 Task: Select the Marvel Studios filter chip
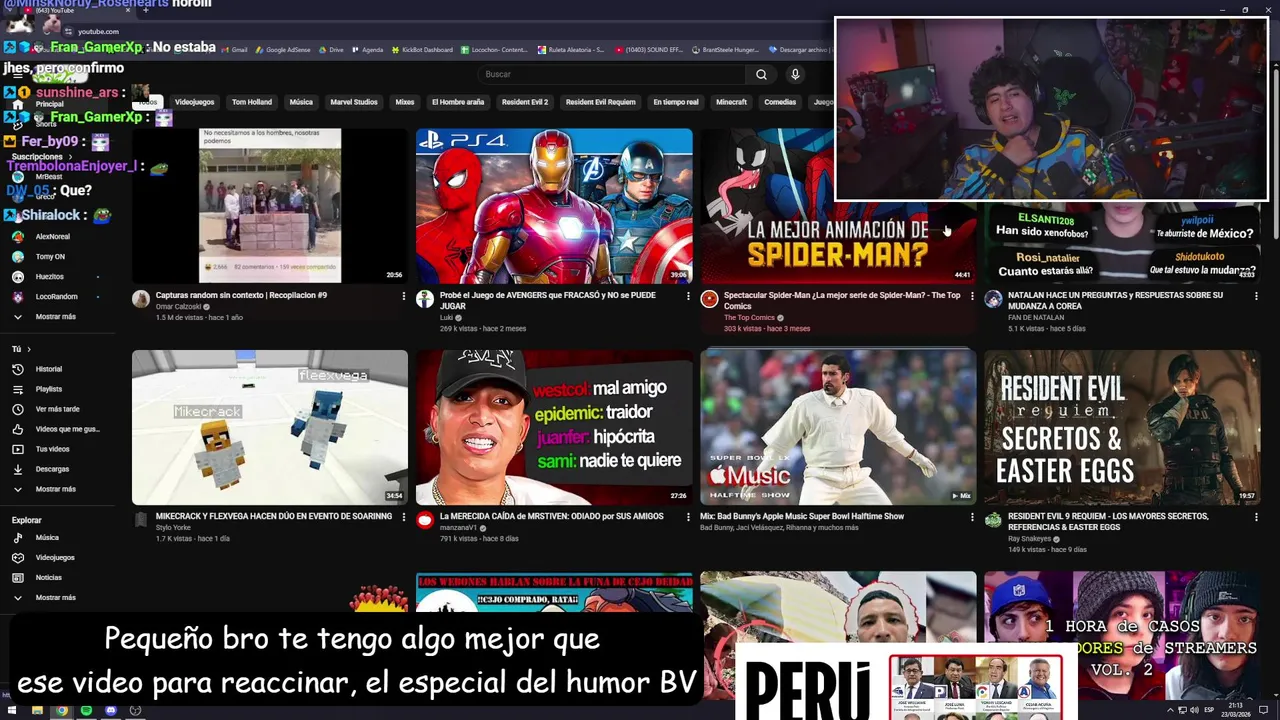click(354, 102)
